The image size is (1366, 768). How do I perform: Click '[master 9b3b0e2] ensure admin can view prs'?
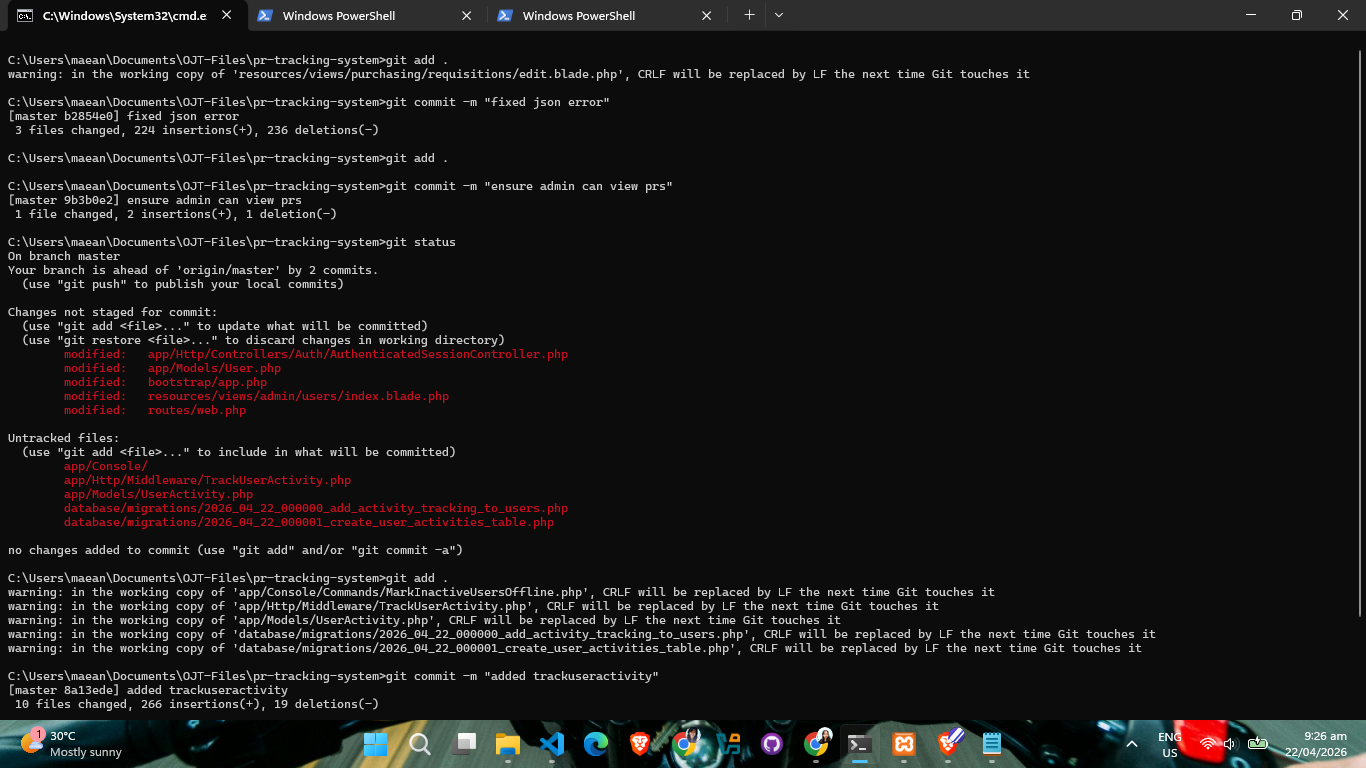point(155,200)
